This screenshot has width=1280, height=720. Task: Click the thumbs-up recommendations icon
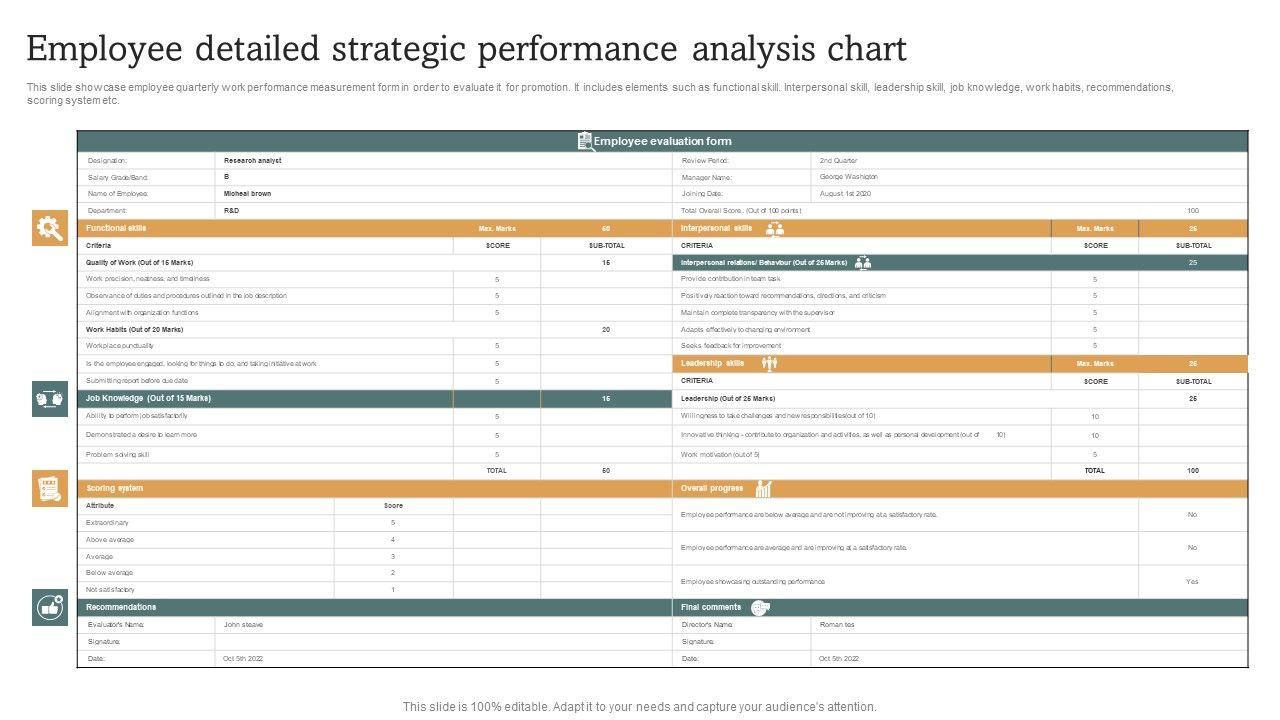[49, 607]
